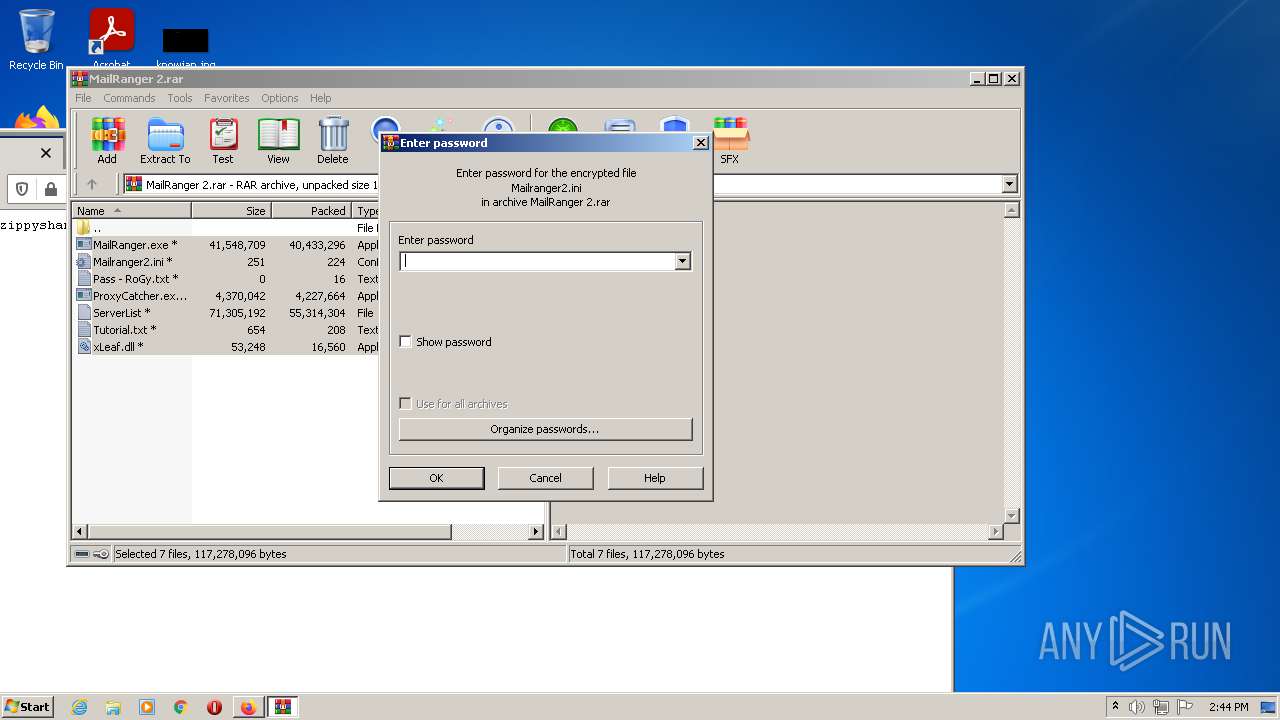Click Help button in password dialog
Screen dimensions: 1280x720
click(655, 478)
